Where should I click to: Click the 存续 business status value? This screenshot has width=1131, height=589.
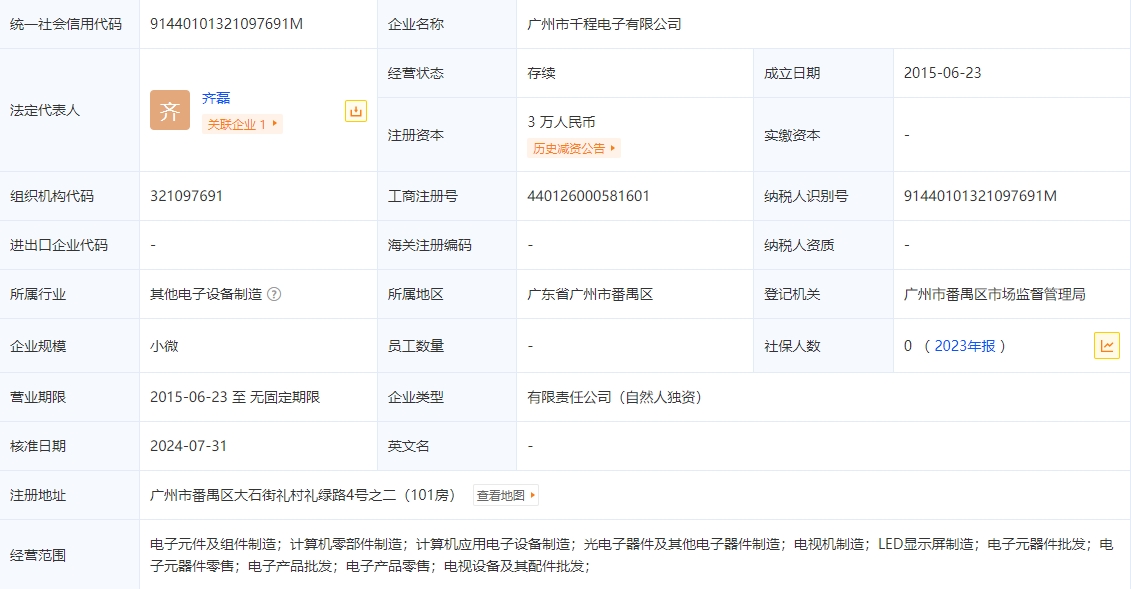541,73
